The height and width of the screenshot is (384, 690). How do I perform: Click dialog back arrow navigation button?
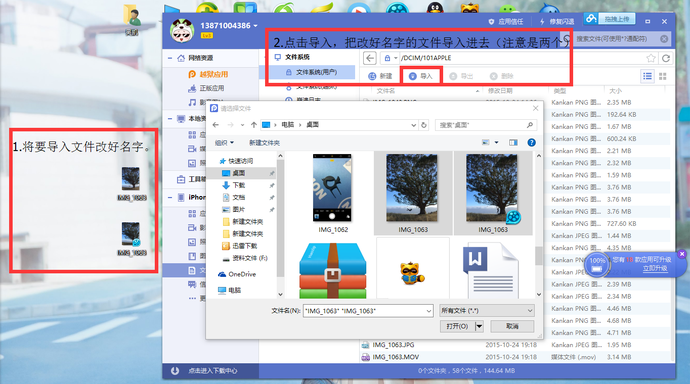pos(216,125)
